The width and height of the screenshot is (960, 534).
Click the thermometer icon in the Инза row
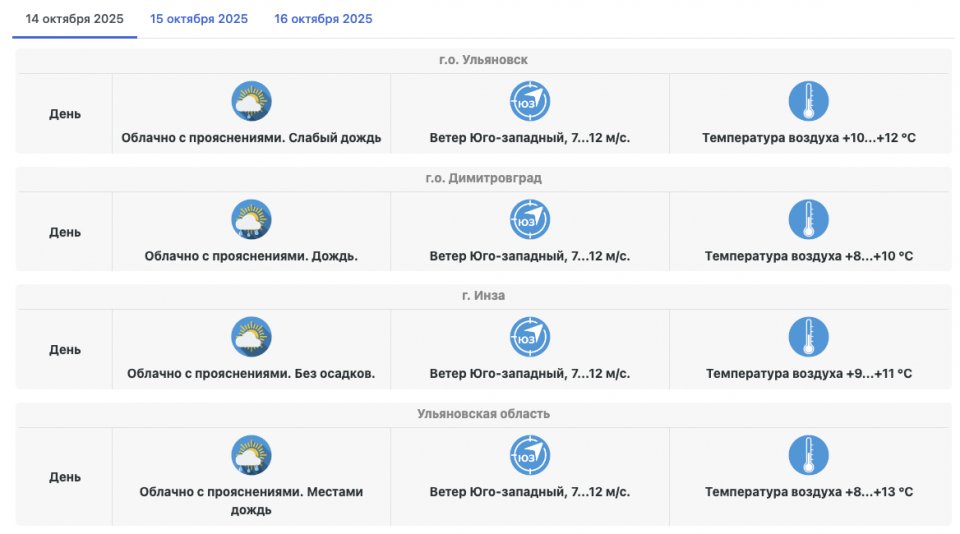[x=808, y=337]
